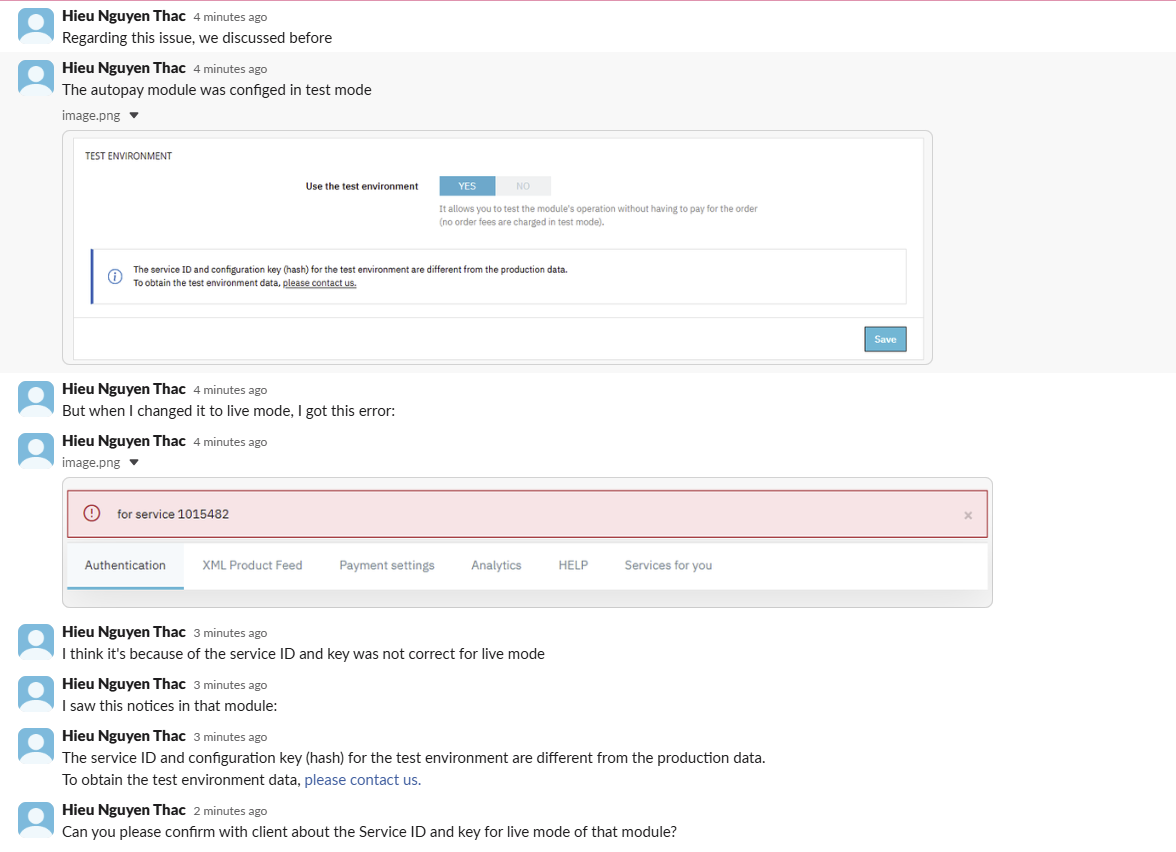Dismiss the 'for service 1015482' error banner
1176x852 pixels.
tap(968, 515)
